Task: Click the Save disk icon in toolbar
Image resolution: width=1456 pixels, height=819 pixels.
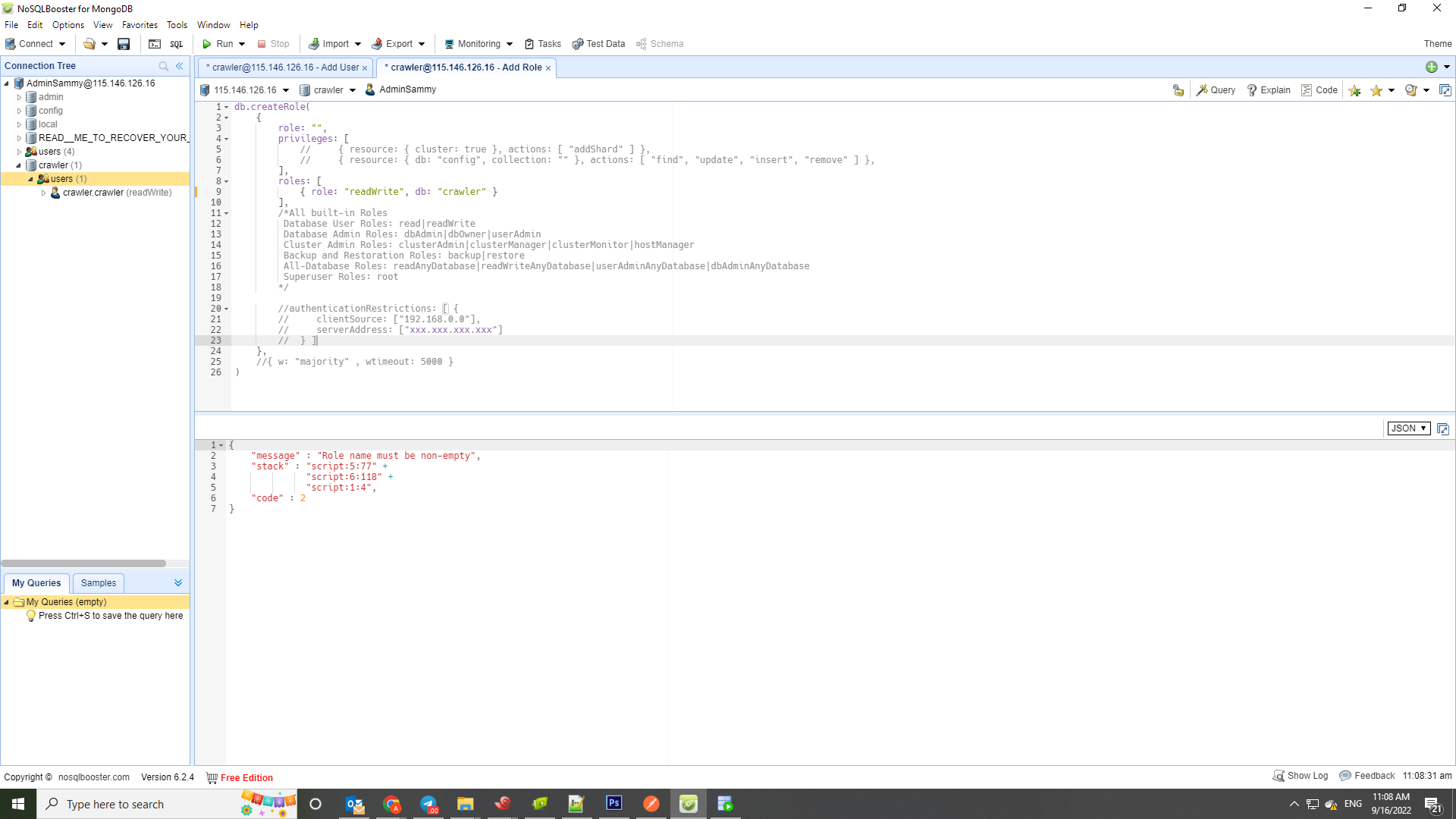Action: [124, 44]
